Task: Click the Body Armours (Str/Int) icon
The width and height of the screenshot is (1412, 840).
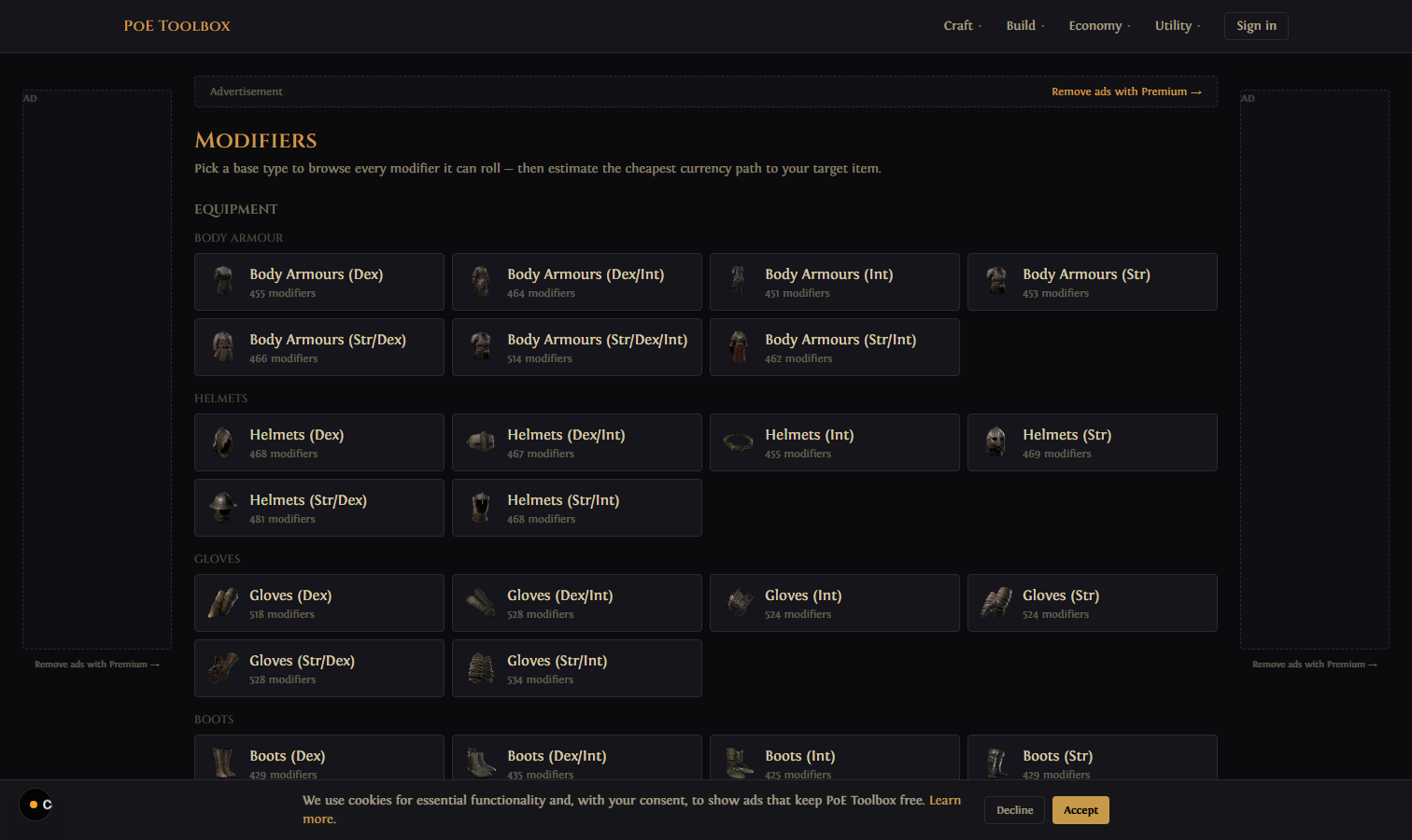Action: pyautogui.click(x=739, y=347)
